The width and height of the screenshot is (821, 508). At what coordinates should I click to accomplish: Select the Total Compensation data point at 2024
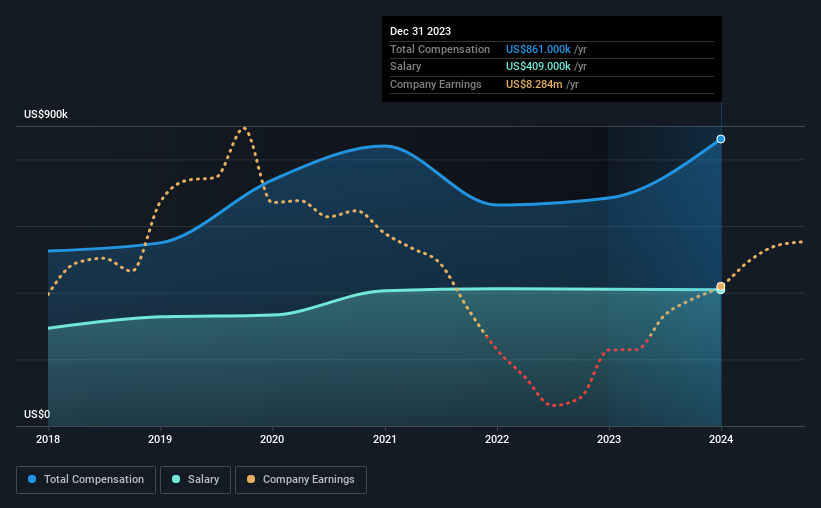click(x=721, y=139)
